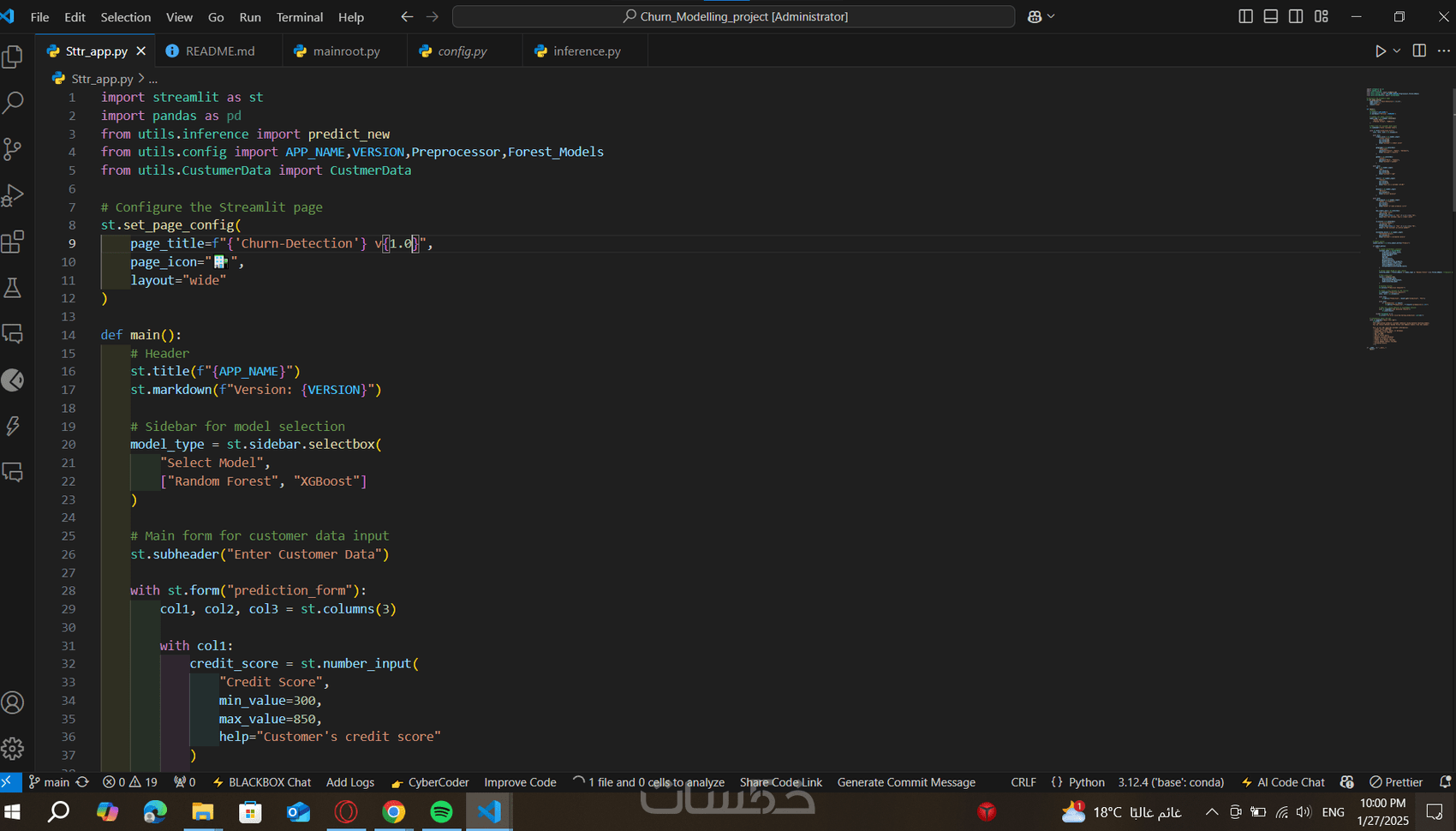Viewport: 1456px width, 831px height.
Task: Switch to README.md tab
Action: [x=220, y=51]
